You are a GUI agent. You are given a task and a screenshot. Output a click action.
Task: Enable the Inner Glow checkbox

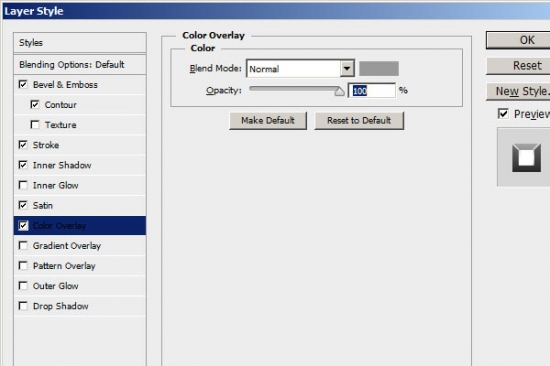(x=23, y=185)
